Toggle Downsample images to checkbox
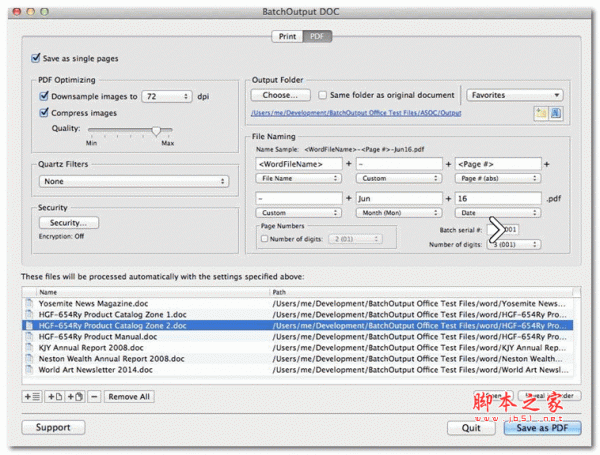The image size is (600, 455). [x=44, y=96]
